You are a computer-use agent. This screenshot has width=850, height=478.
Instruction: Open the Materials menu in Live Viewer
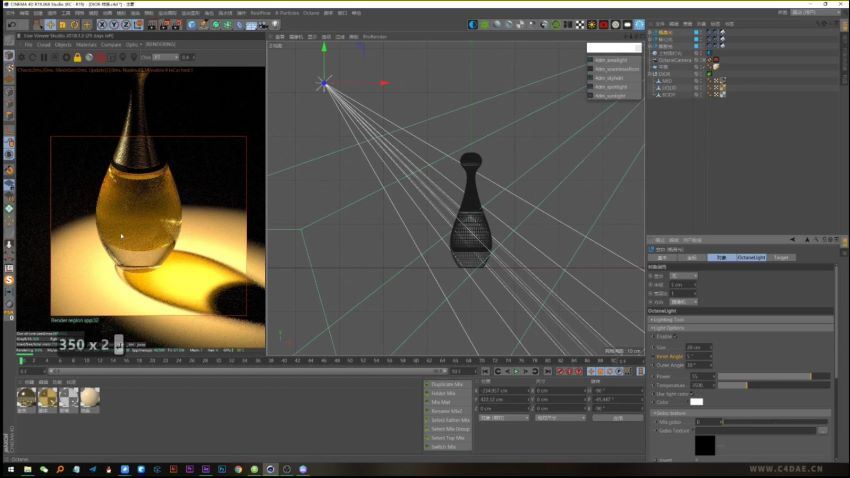click(x=86, y=44)
